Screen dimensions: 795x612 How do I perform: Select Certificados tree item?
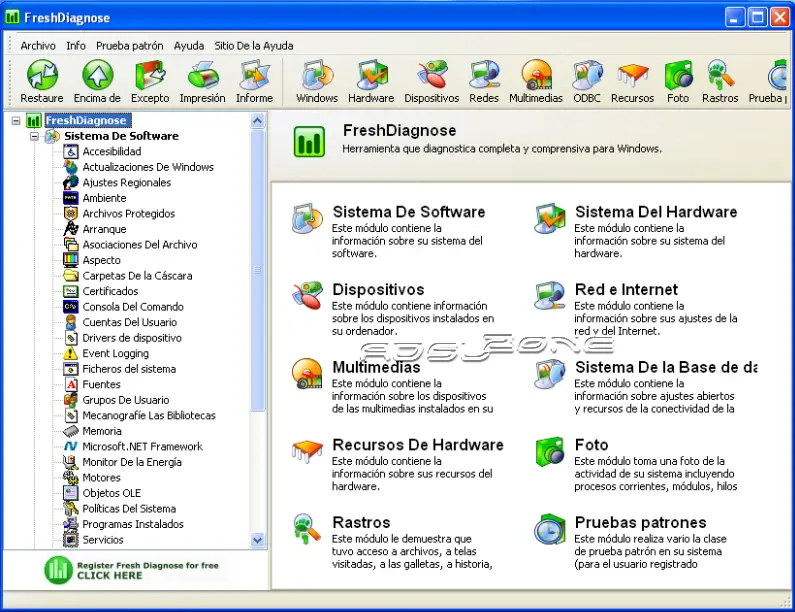point(111,292)
